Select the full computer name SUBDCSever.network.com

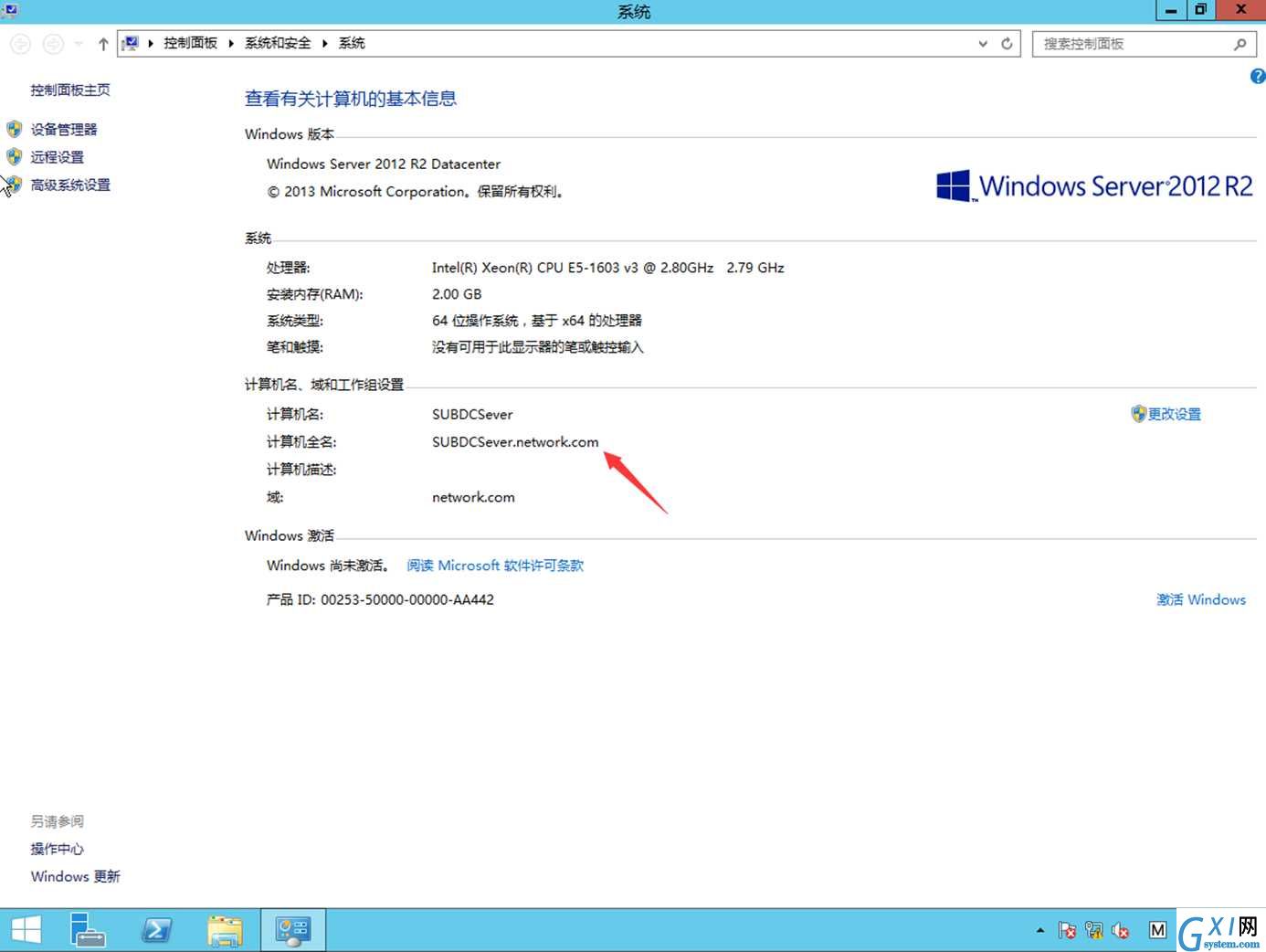[x=515, y=441]
